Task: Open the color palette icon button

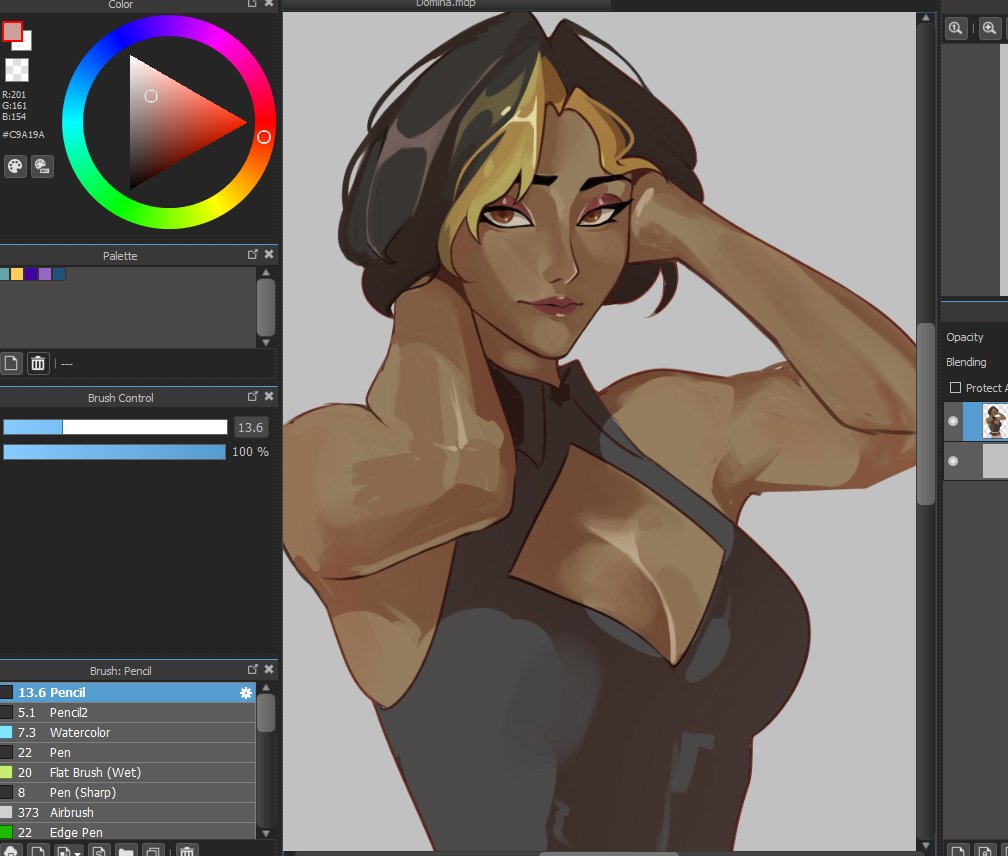Action: pyautogui.click(x=15, y=166)
